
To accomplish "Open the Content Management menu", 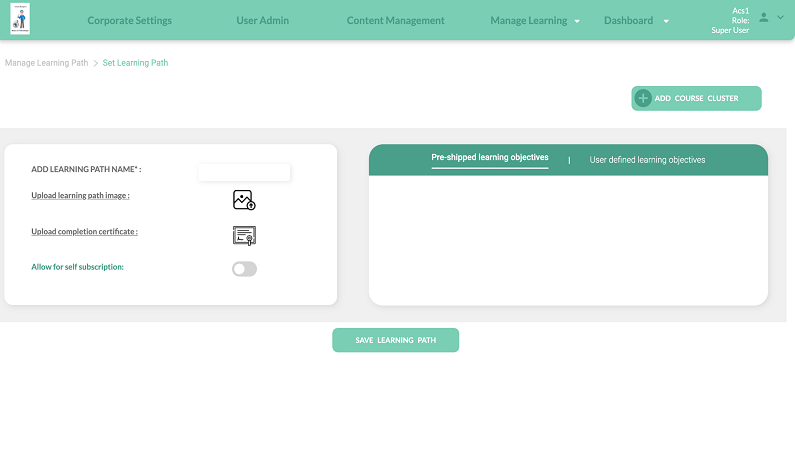I will (x=395, y=21).
